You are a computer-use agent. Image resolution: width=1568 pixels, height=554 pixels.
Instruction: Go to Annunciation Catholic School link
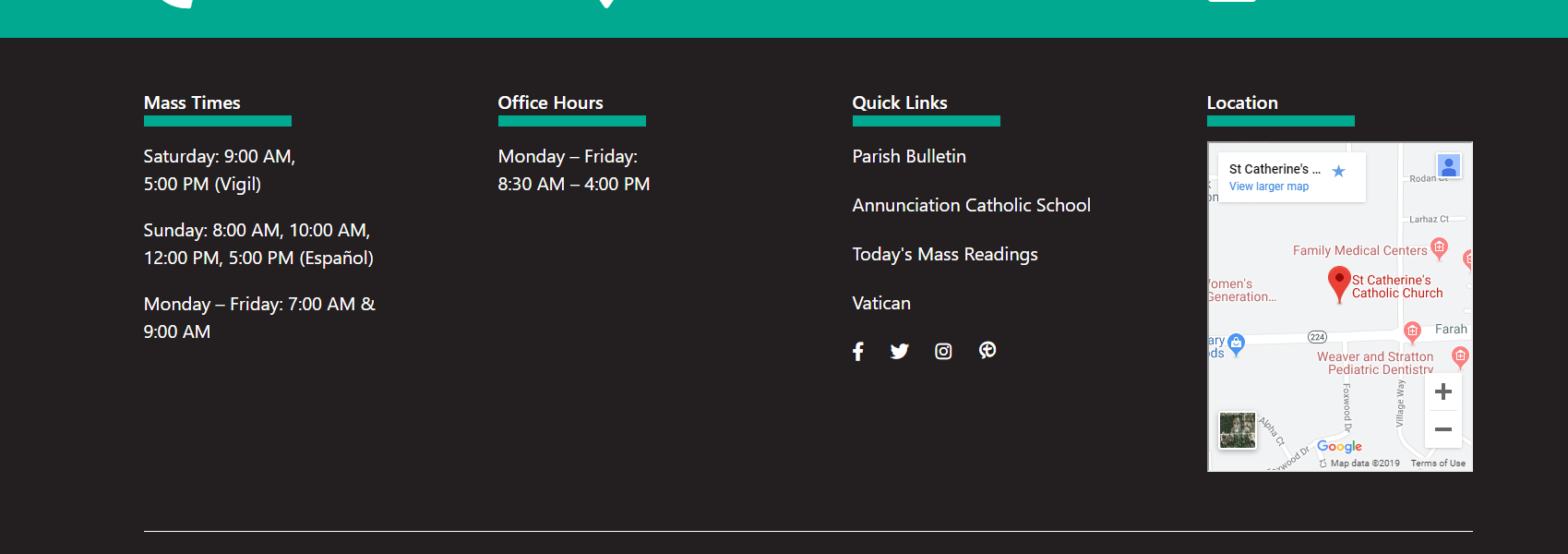point(971,206)
